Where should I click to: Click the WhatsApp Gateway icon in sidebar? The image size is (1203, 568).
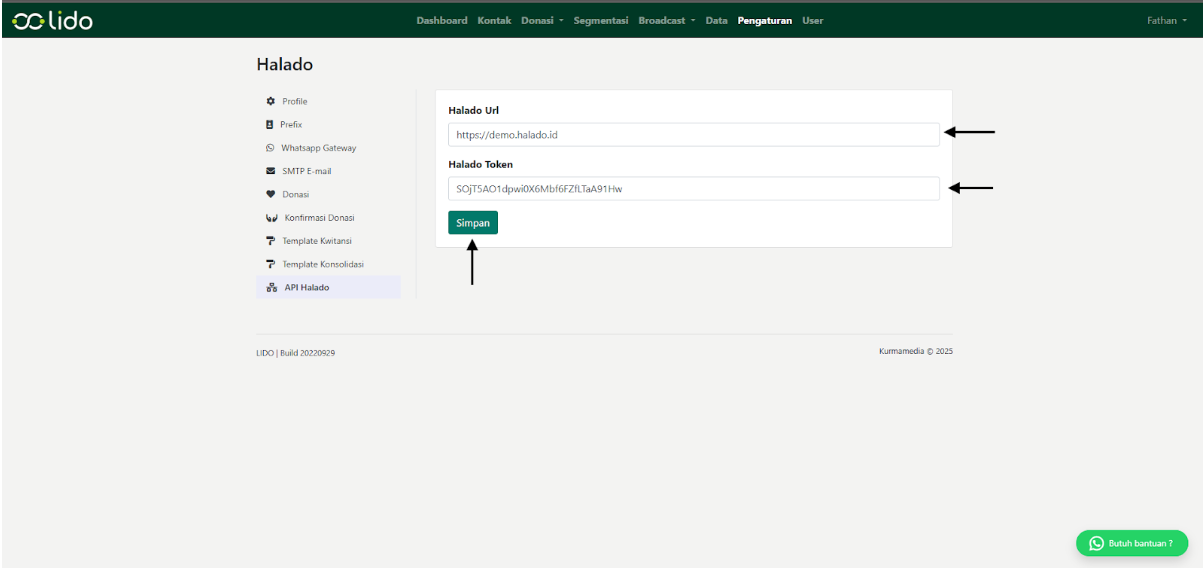point(270,148)
